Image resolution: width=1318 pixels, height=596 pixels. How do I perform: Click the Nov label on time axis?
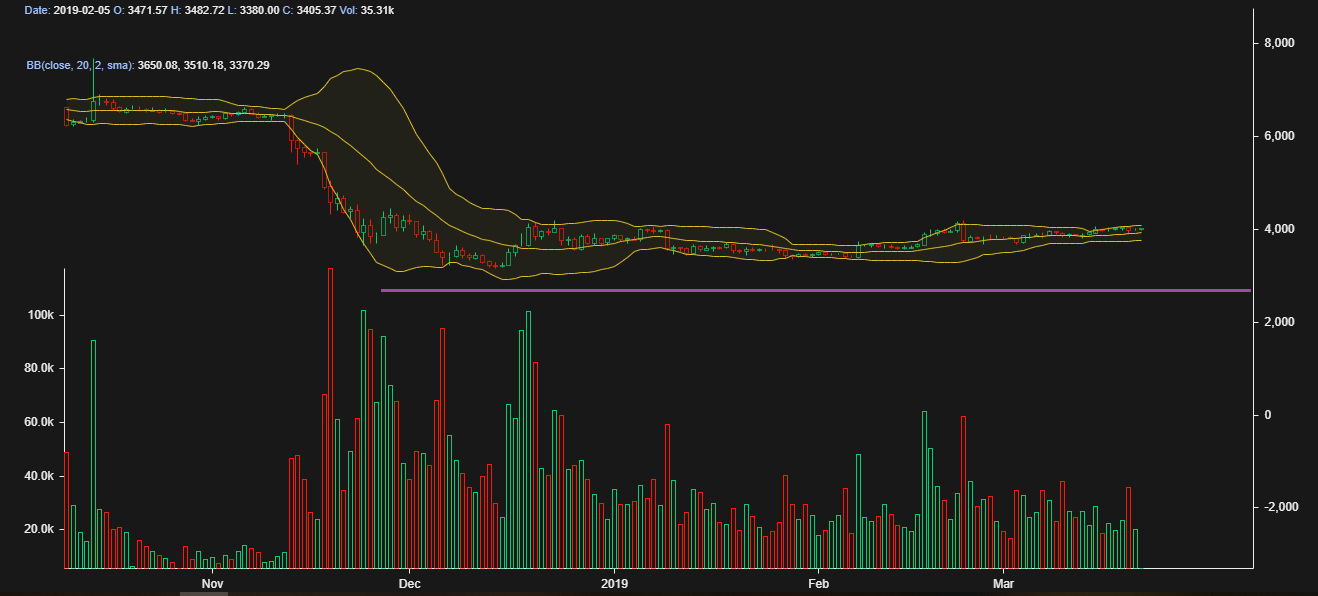pyautogui.click(x=211, y=582)
